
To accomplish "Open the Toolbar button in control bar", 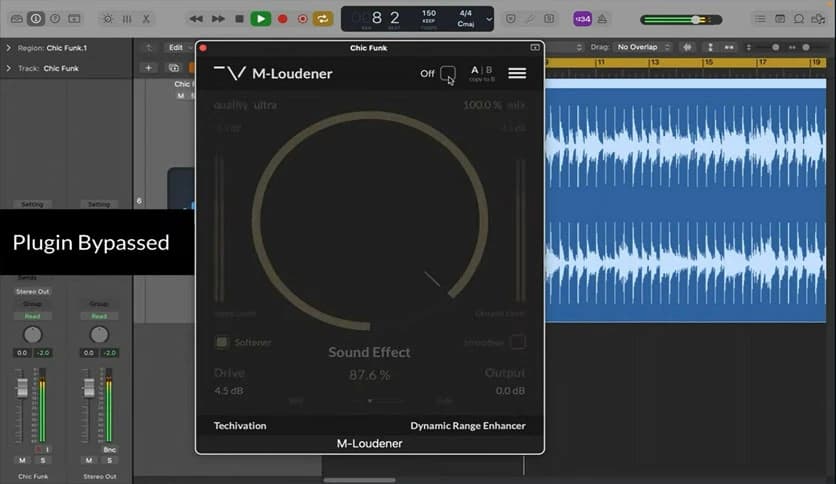I will 74,19.
